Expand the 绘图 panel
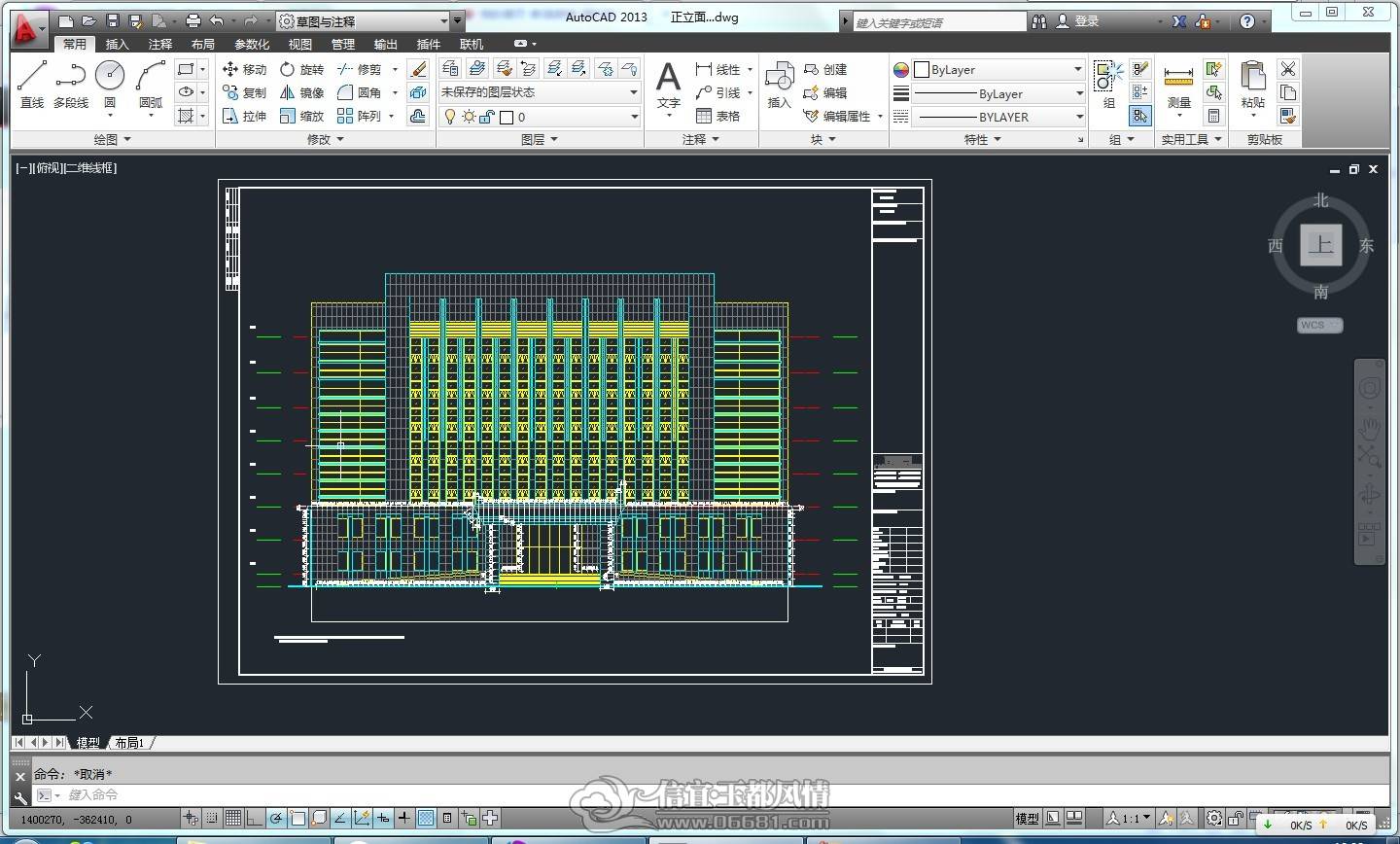Image resolution: width=1400 pixels, height=844 pixels. click(112, 139)
